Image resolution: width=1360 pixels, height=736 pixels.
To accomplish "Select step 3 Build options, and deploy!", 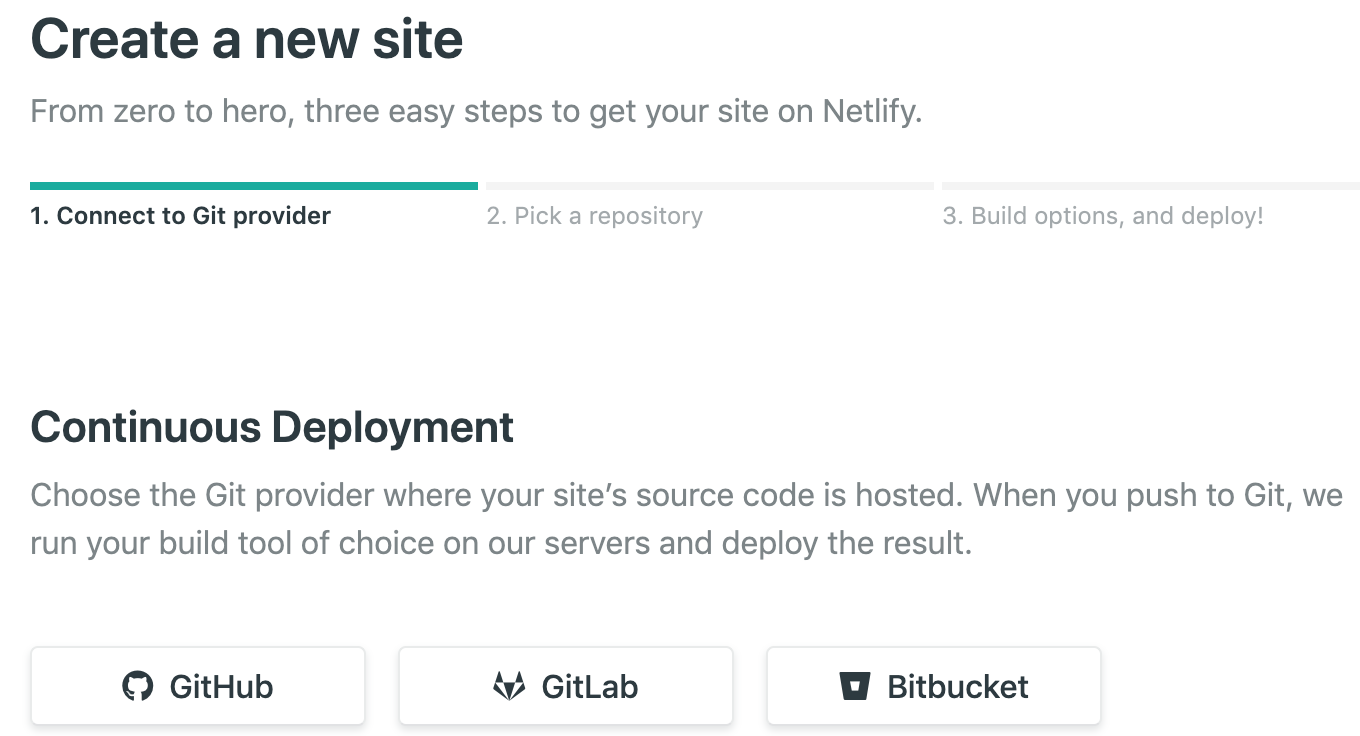I will 1103,216.
